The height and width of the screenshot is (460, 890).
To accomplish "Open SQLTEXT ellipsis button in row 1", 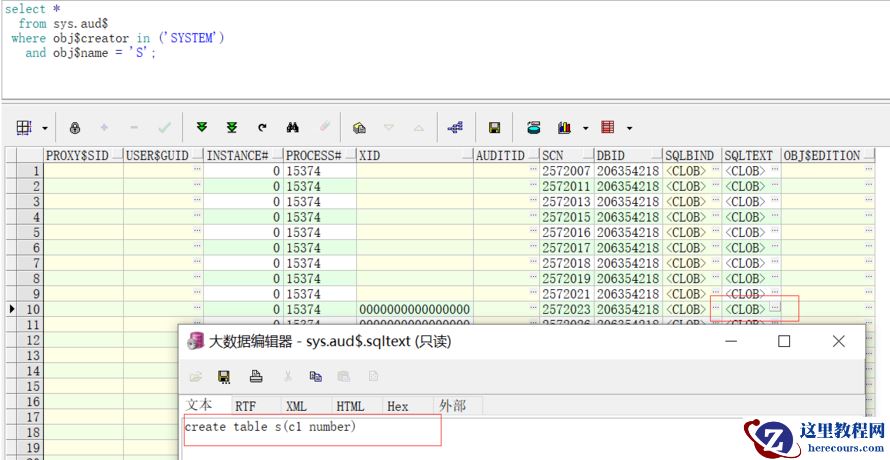I will 775,170.
